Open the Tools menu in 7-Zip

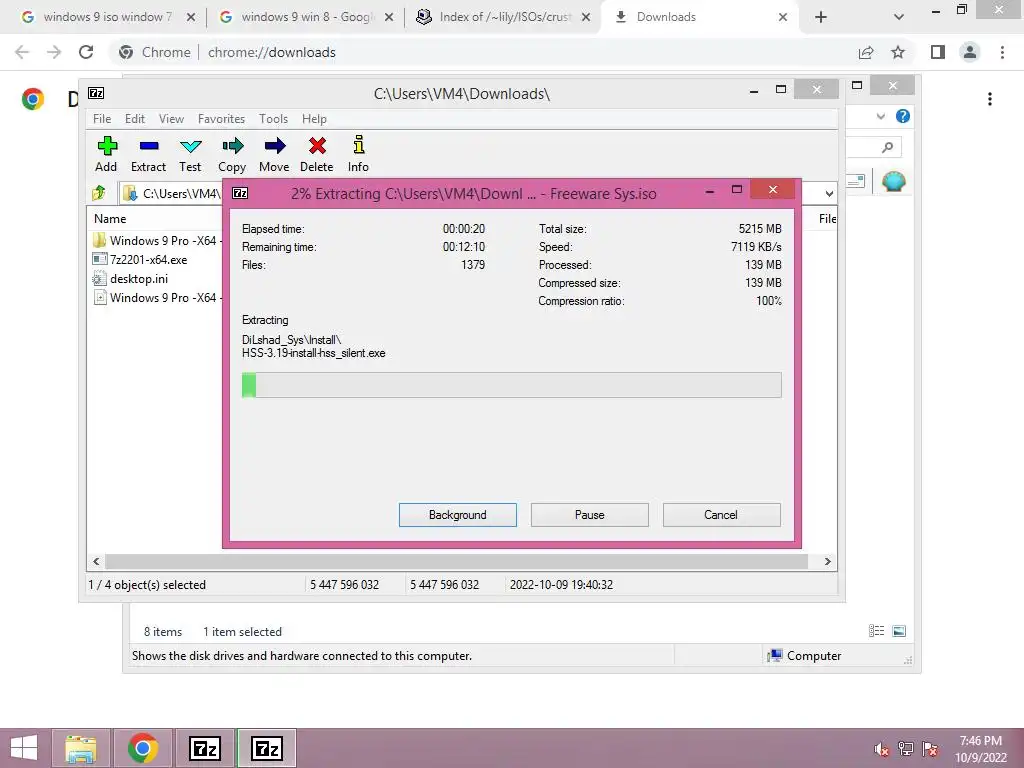point(273,119)
